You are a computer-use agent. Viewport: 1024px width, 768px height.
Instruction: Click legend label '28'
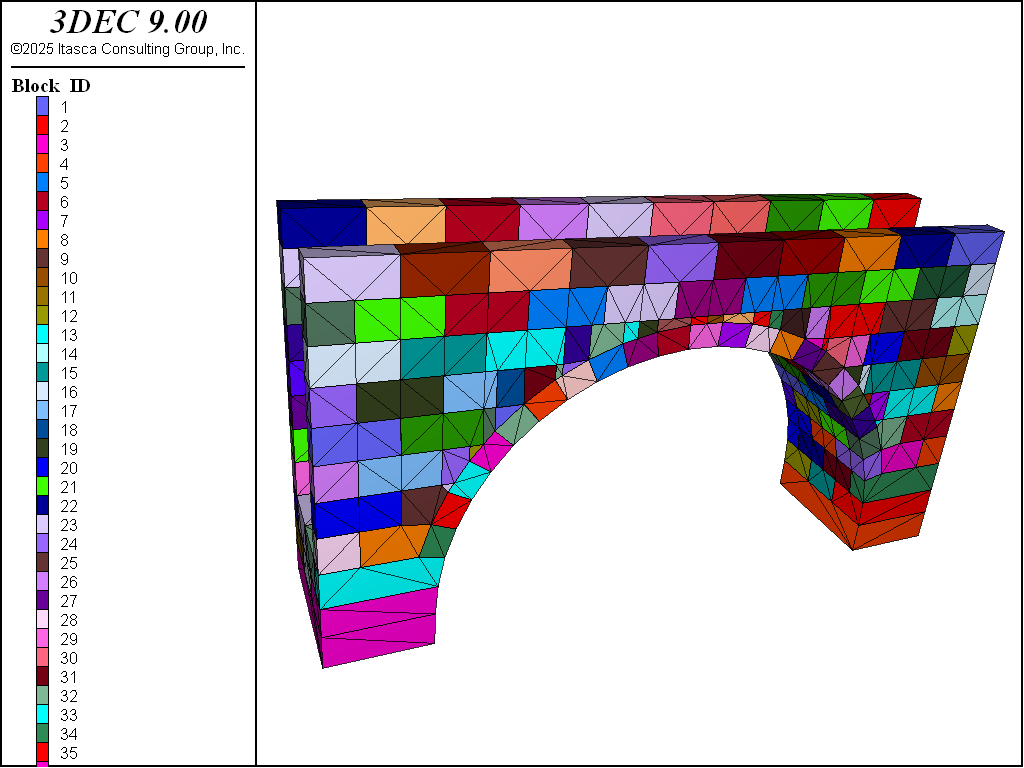[x=69, y=619]
